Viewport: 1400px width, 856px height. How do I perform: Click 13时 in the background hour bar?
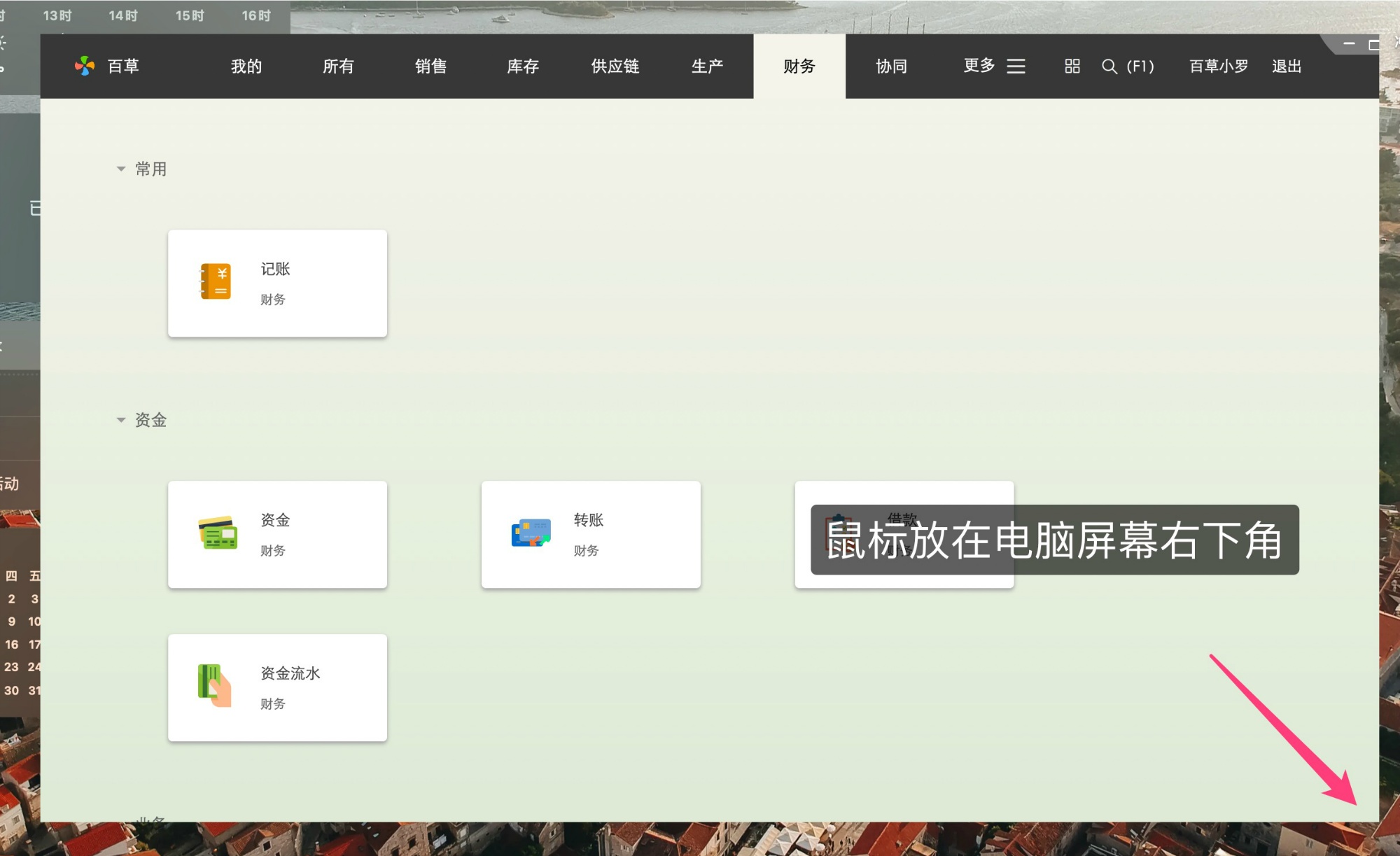[57, 15]
